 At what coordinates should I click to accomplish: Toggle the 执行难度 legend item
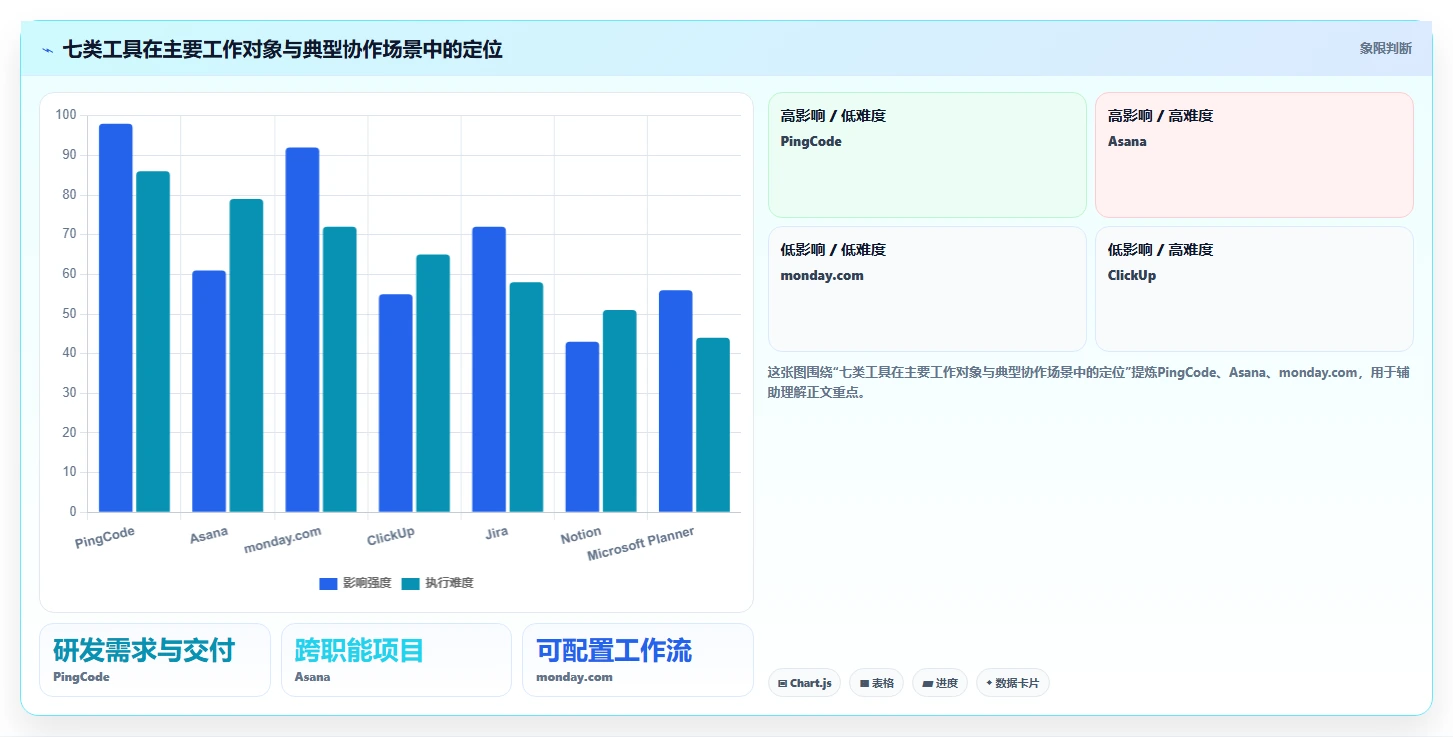click(x=437, y=583)
